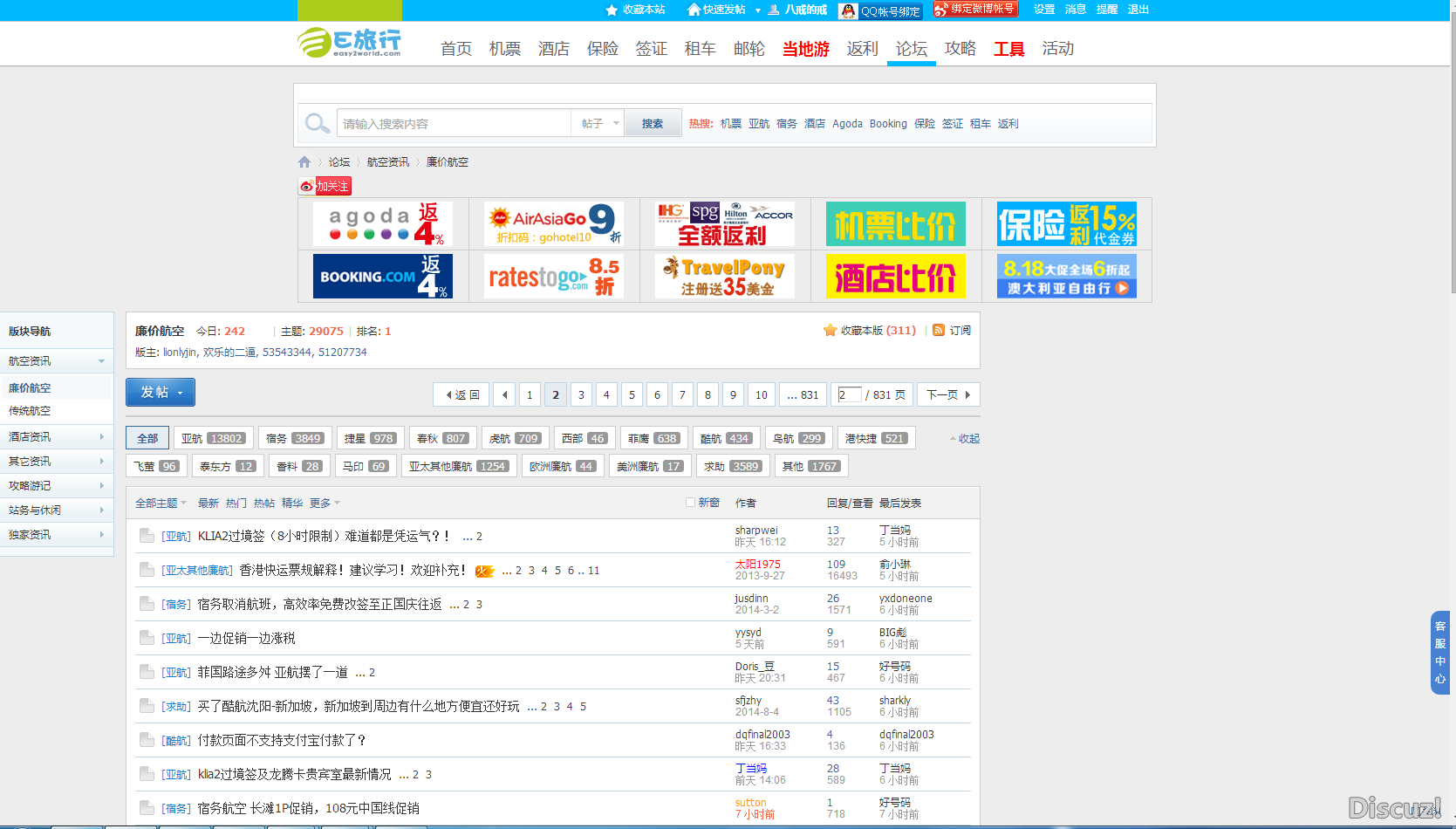Click the breadcrumb home icon

(x=304, y=161)
